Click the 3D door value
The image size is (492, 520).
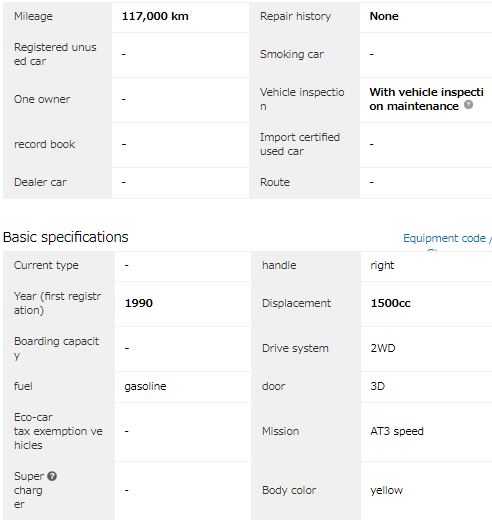pos(377,386)
